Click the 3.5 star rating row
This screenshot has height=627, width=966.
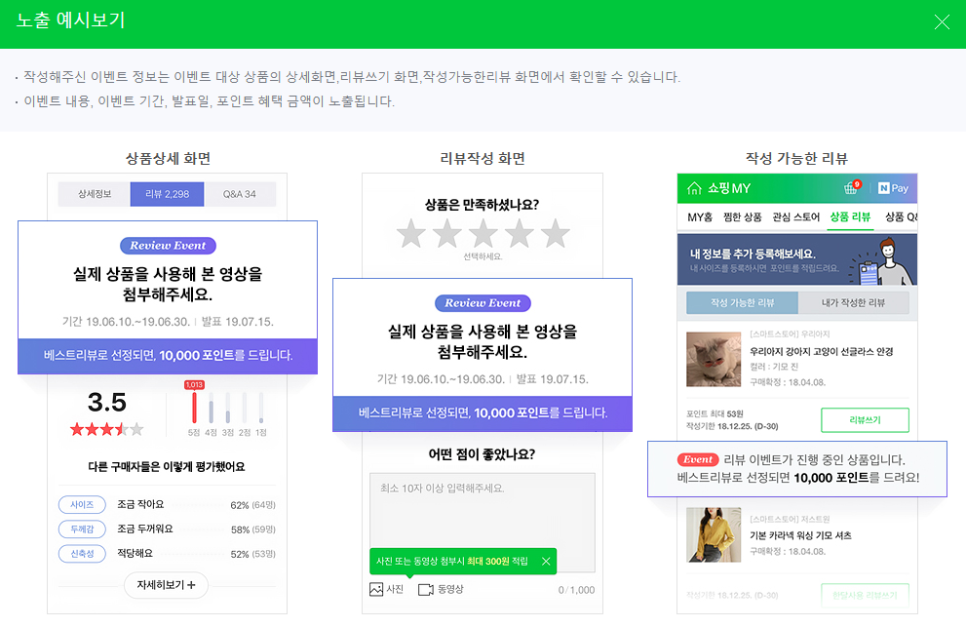click(x=107, y=429)
